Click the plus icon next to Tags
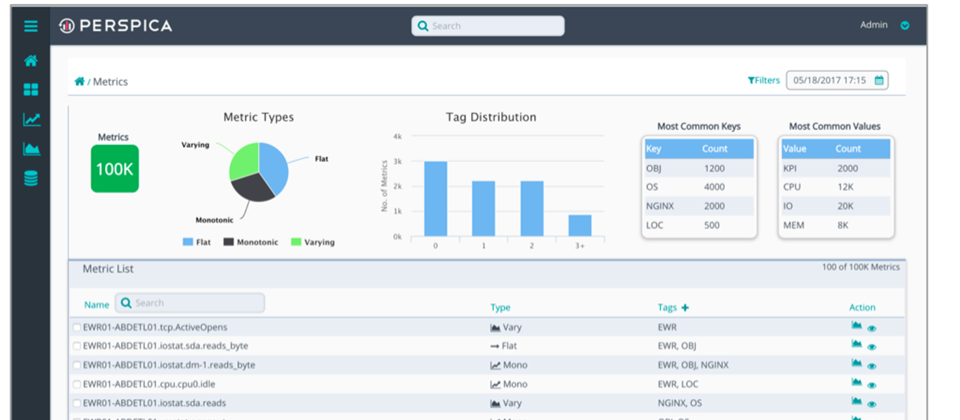Screen dimensions: 960x420 (685, 306)
